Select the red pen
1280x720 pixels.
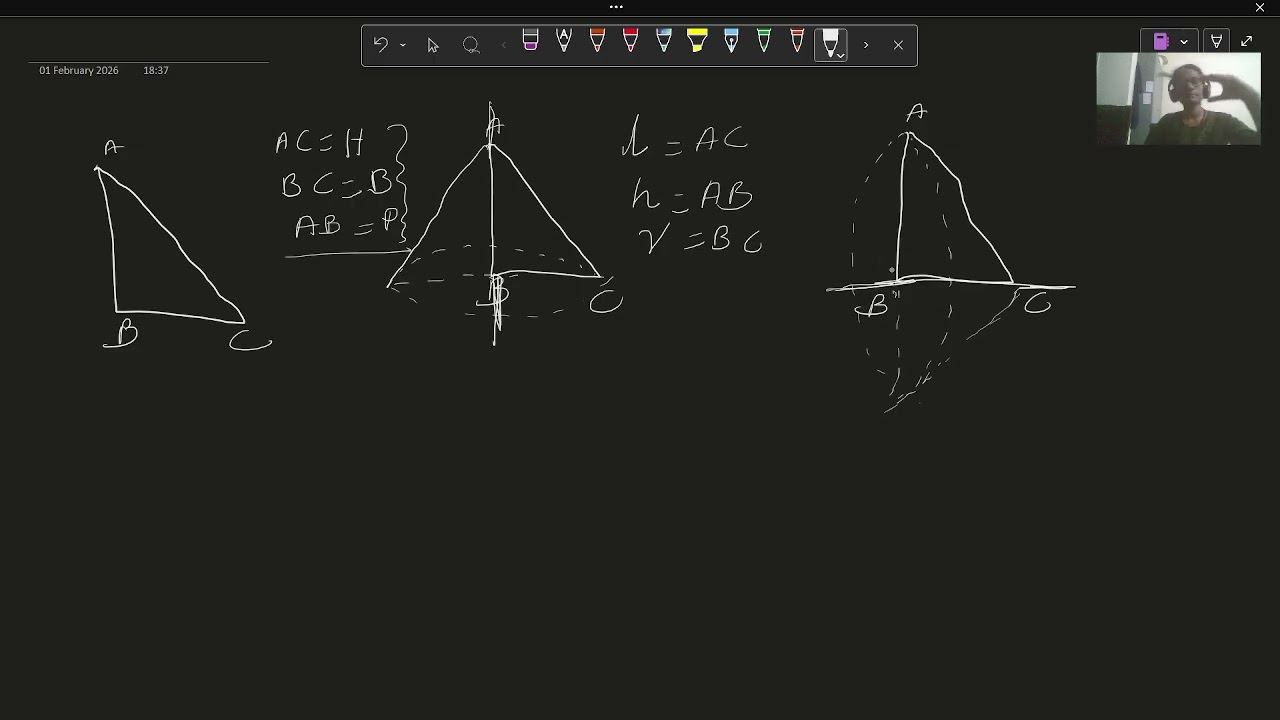click(x=630, y=42)
